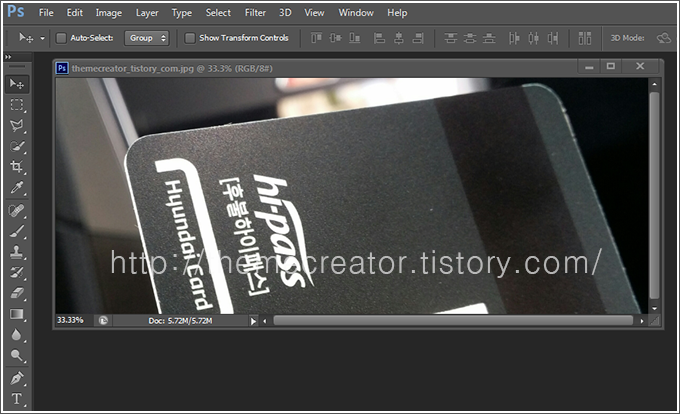Open the Layer menu
This screenshot has width=680, height=414.
pos(147,13)
